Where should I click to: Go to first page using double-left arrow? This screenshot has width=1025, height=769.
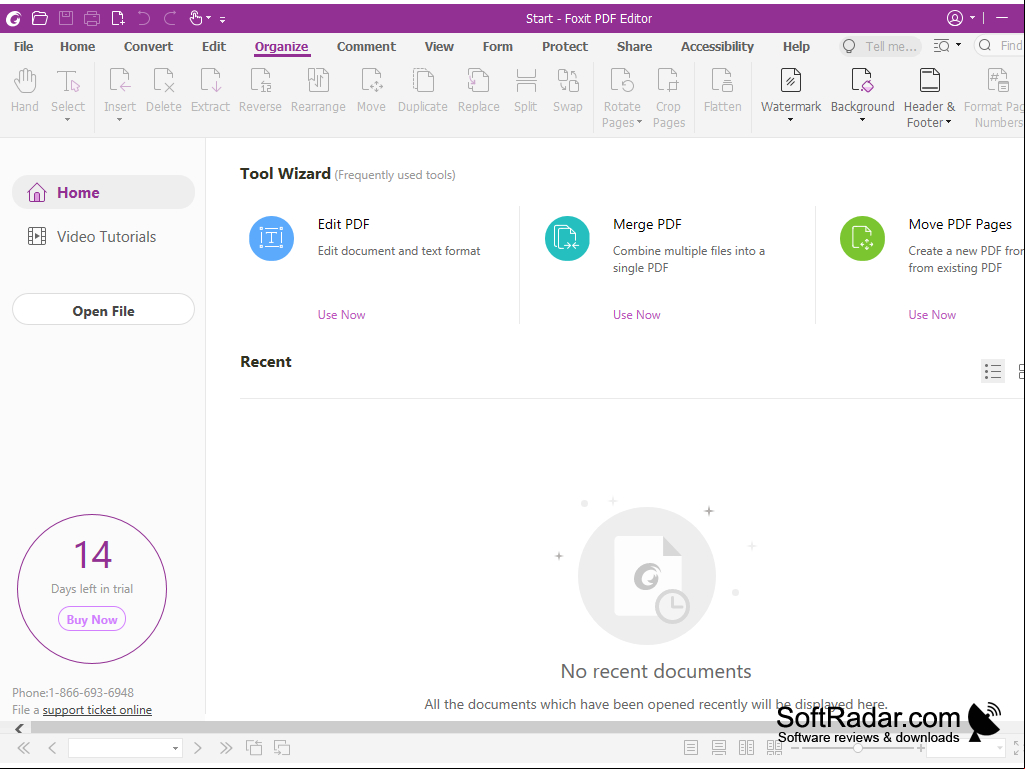pyautogui.click(x=24, y=748)
